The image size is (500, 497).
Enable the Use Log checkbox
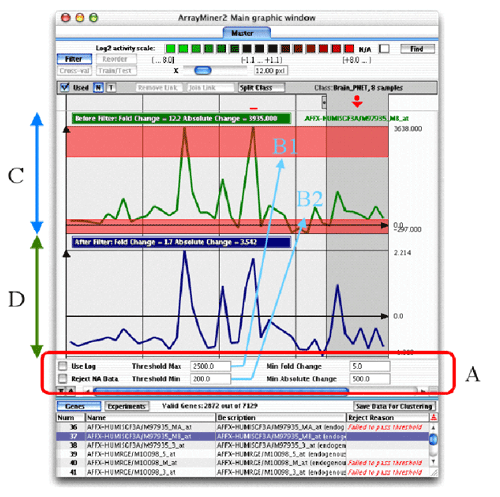[x=62, y=366]
